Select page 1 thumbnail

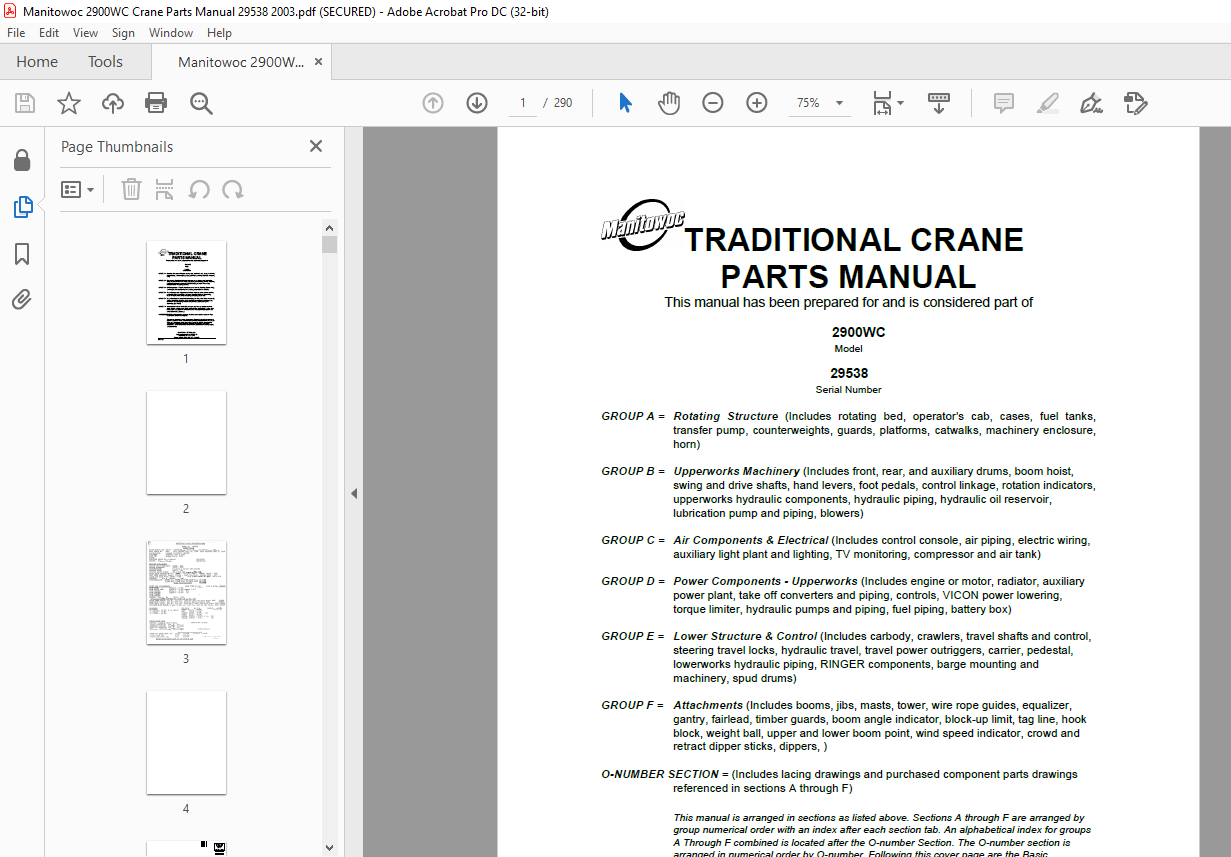(186, 293)
